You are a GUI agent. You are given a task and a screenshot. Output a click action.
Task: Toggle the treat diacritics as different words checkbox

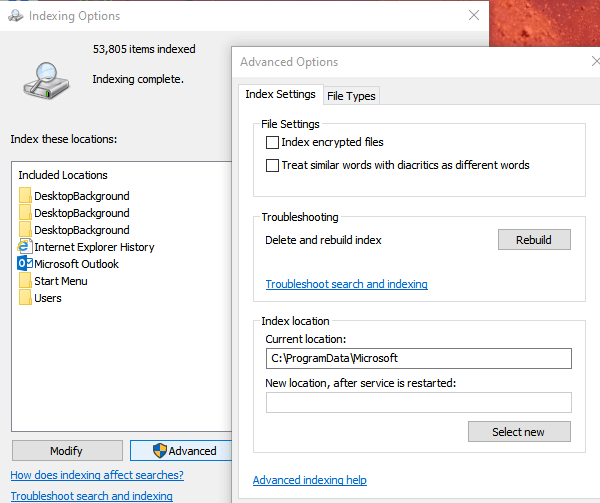pyautogui.click(x=272, y=165)
